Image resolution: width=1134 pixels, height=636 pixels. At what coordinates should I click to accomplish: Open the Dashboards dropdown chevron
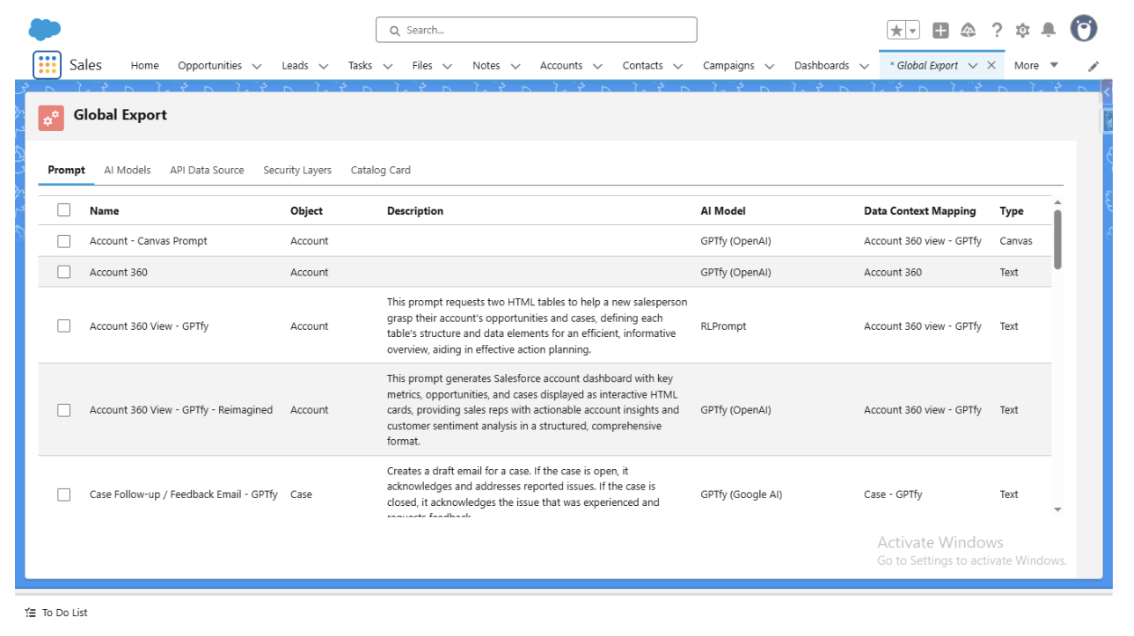coord(864,66)
